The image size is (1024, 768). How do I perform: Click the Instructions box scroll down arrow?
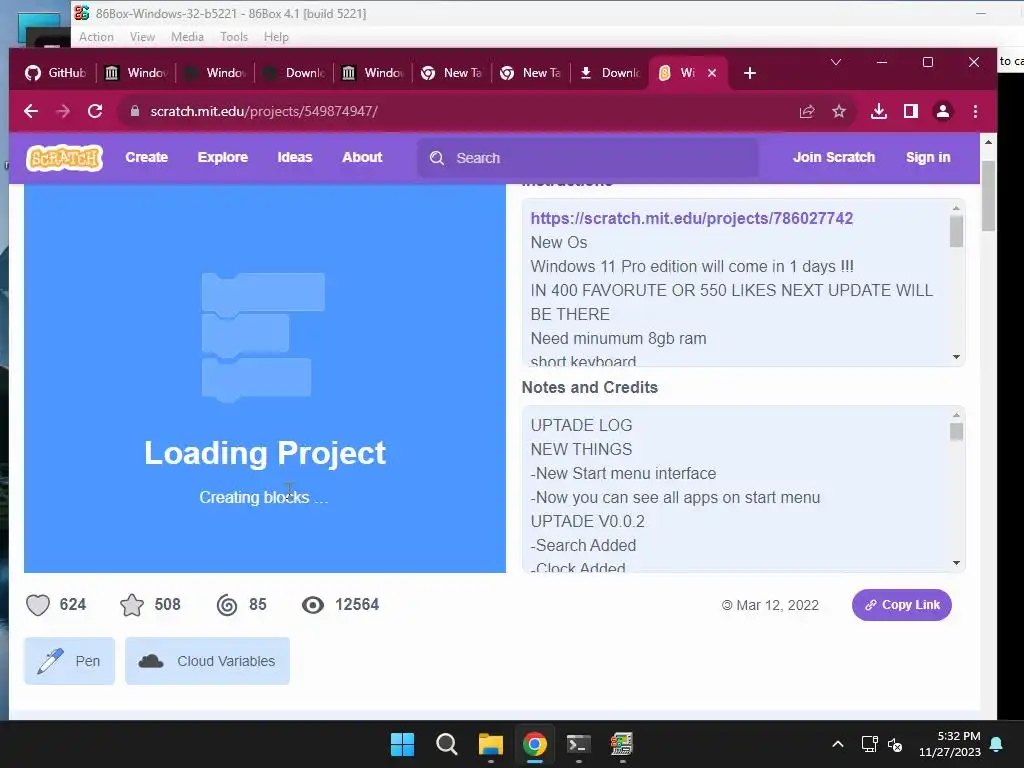point(957,357)
